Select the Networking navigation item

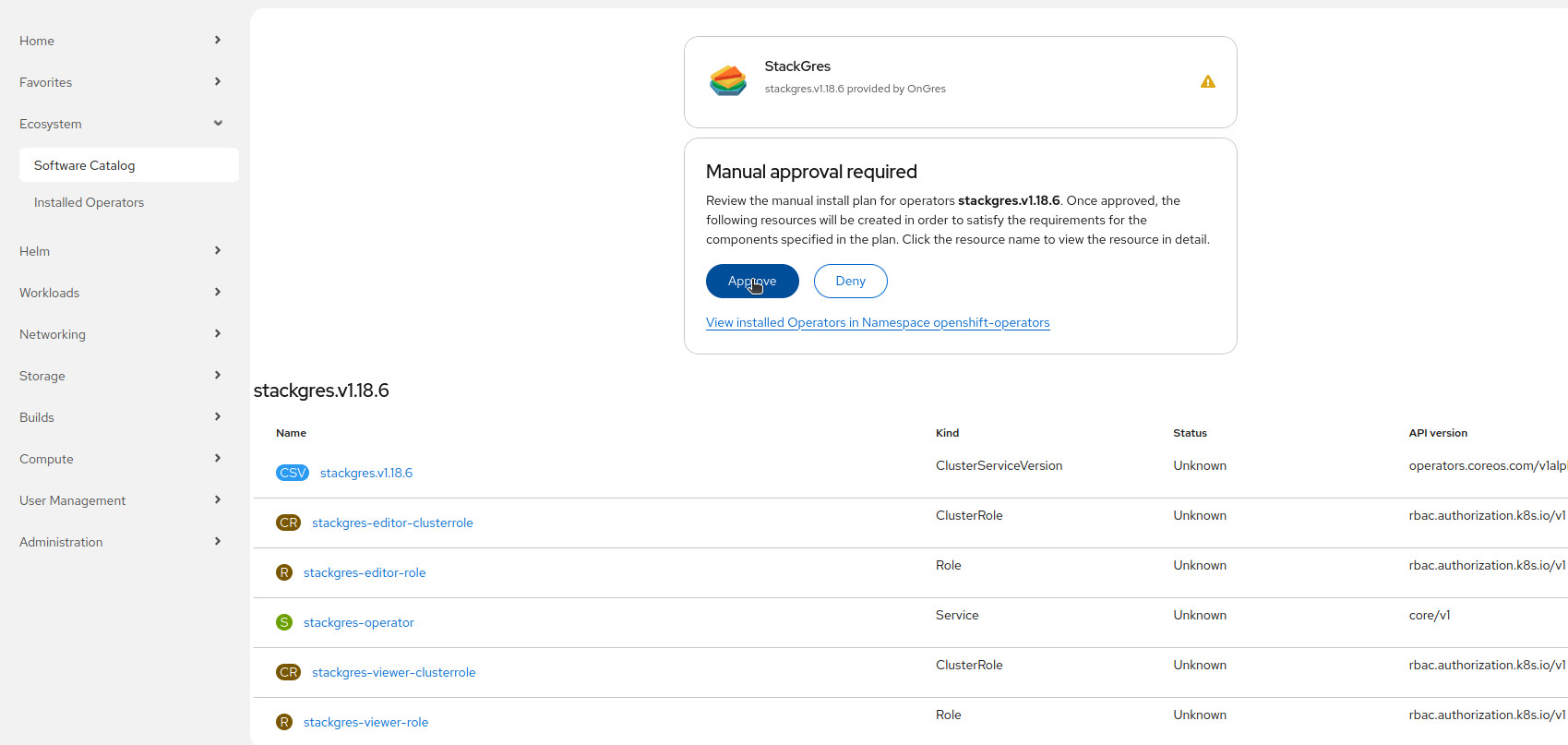(x=53, y=334)
